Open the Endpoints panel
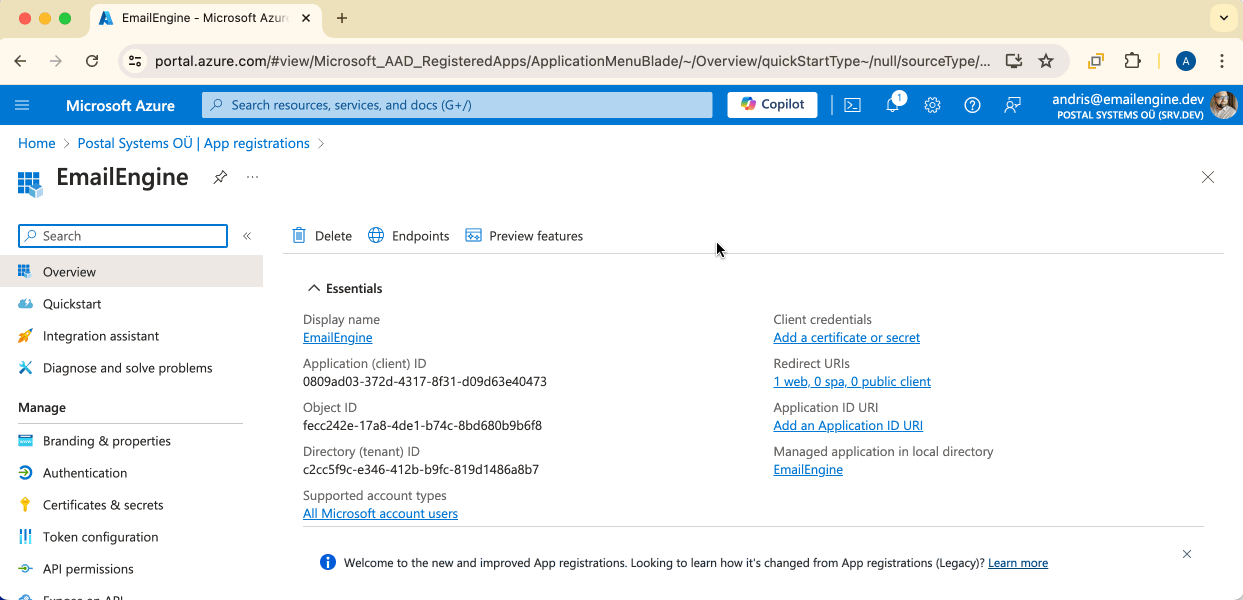Image resolution: width=1243 pixels, height=600 pixels. (x=408, y=235)
